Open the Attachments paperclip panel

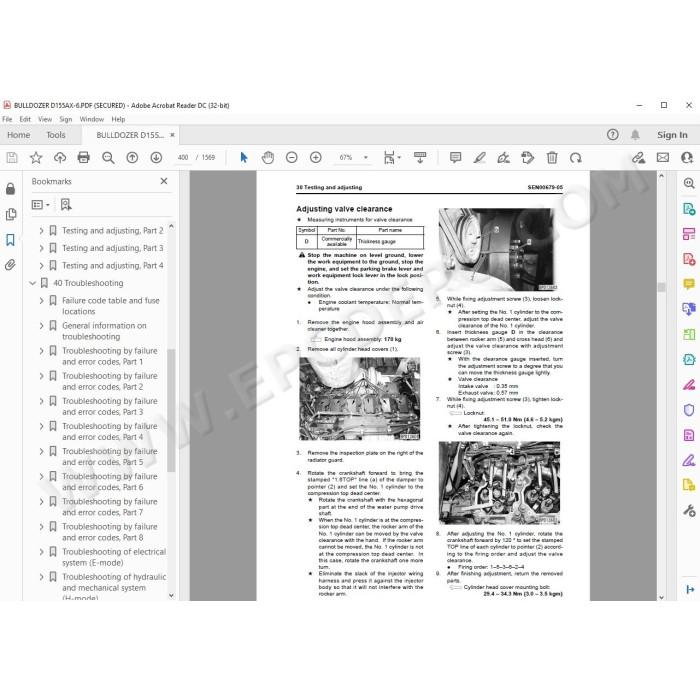pos(10,265)
